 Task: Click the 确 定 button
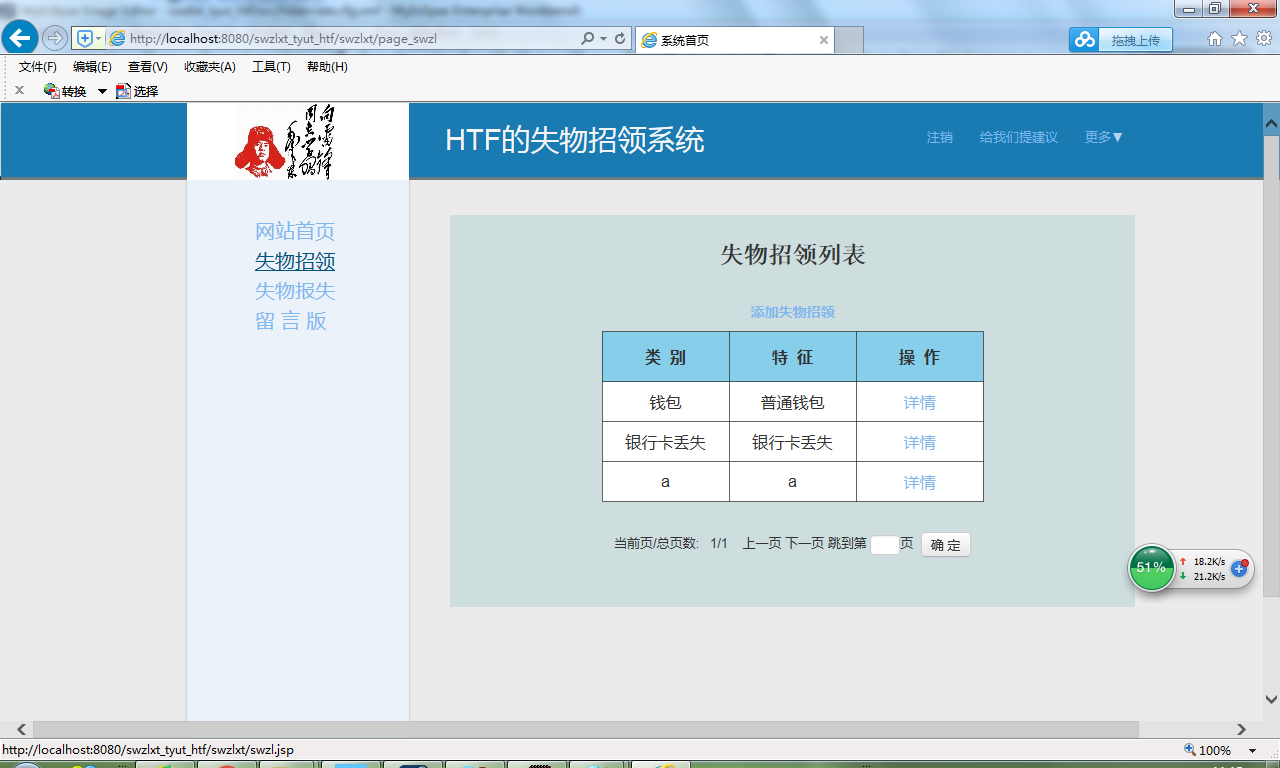[x=945, y=545]
